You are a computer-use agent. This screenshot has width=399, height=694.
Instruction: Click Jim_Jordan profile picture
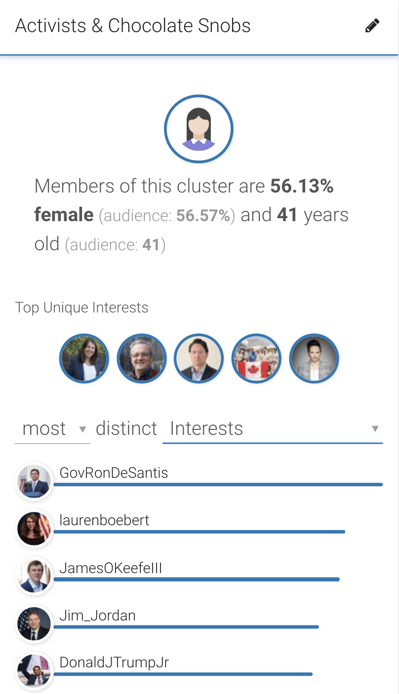click(x=34, y=624)
